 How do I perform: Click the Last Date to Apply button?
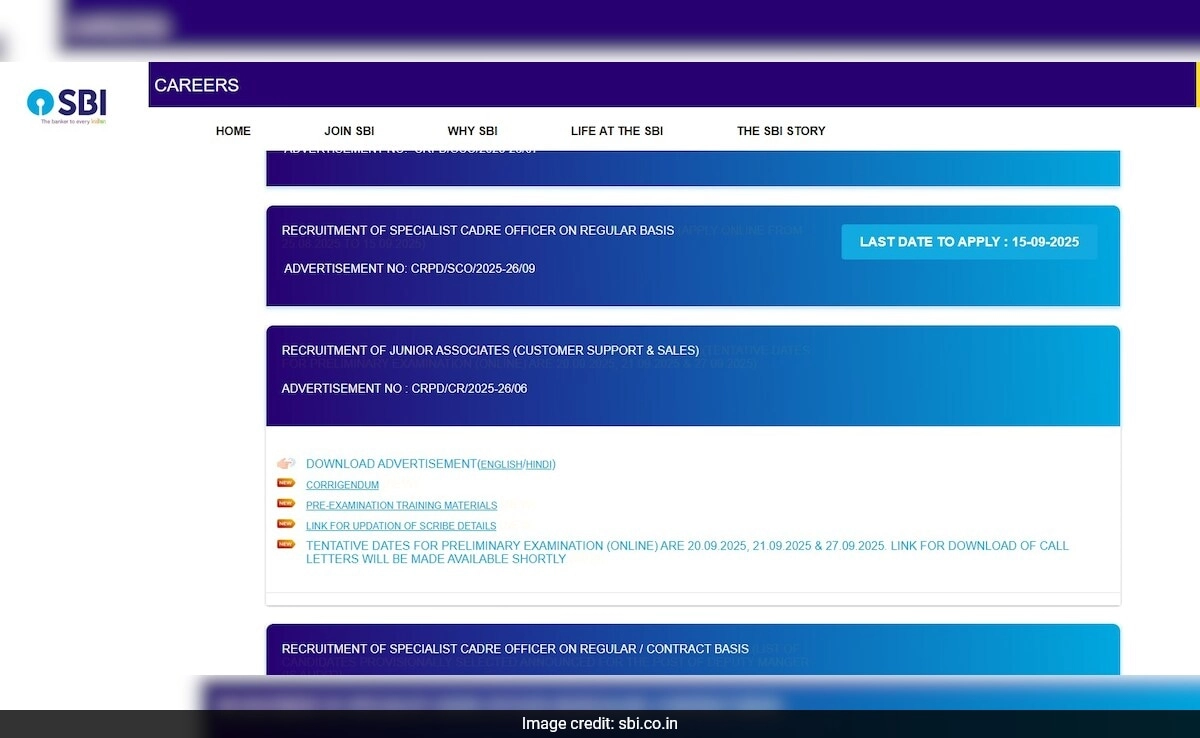tap(968, 242)
